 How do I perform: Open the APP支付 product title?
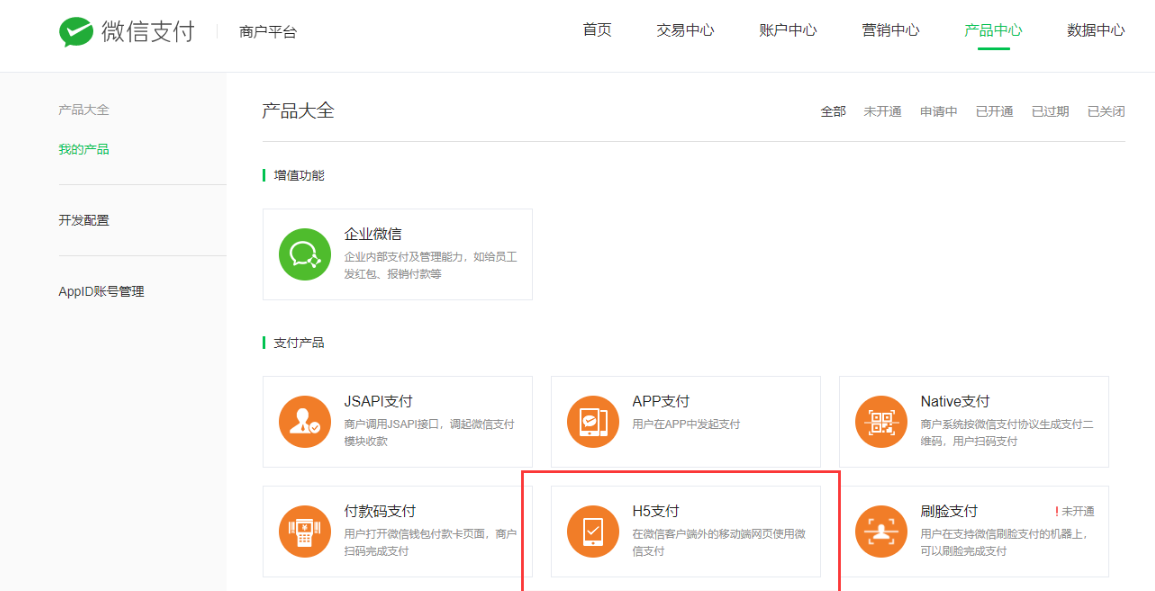pyautogui.click(x=661, y=402)
